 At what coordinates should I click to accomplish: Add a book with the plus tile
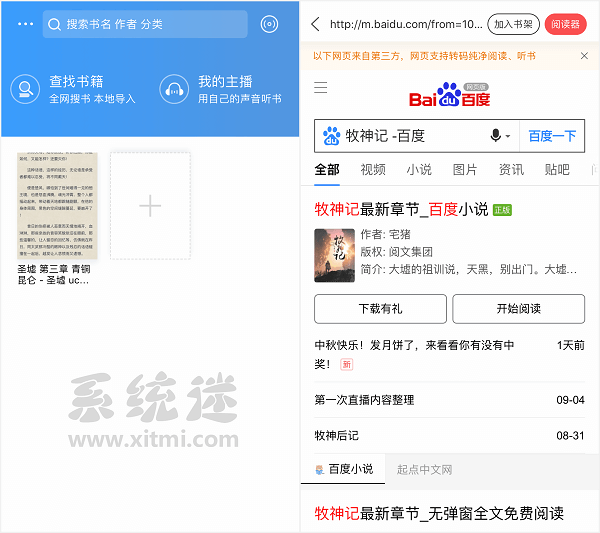150,206
